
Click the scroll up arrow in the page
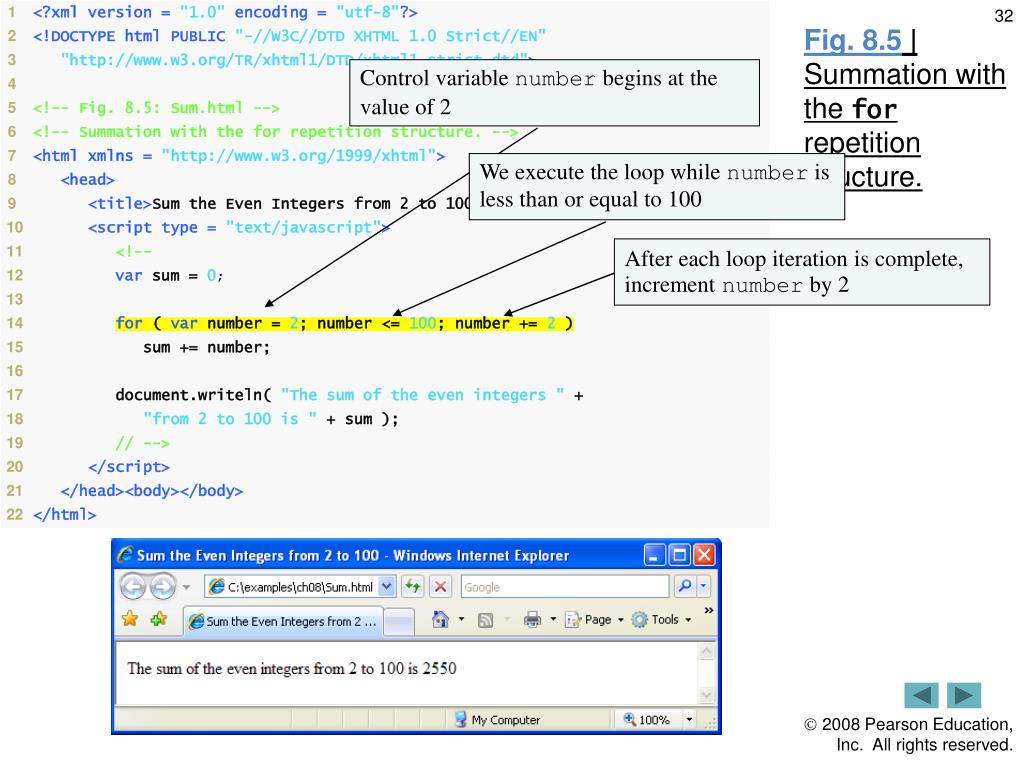click(x=707, y=651)
